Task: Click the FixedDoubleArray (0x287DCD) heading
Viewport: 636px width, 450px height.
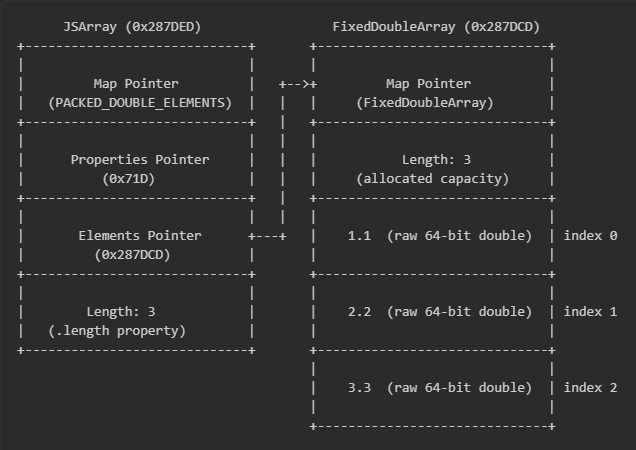Action: 436,26
